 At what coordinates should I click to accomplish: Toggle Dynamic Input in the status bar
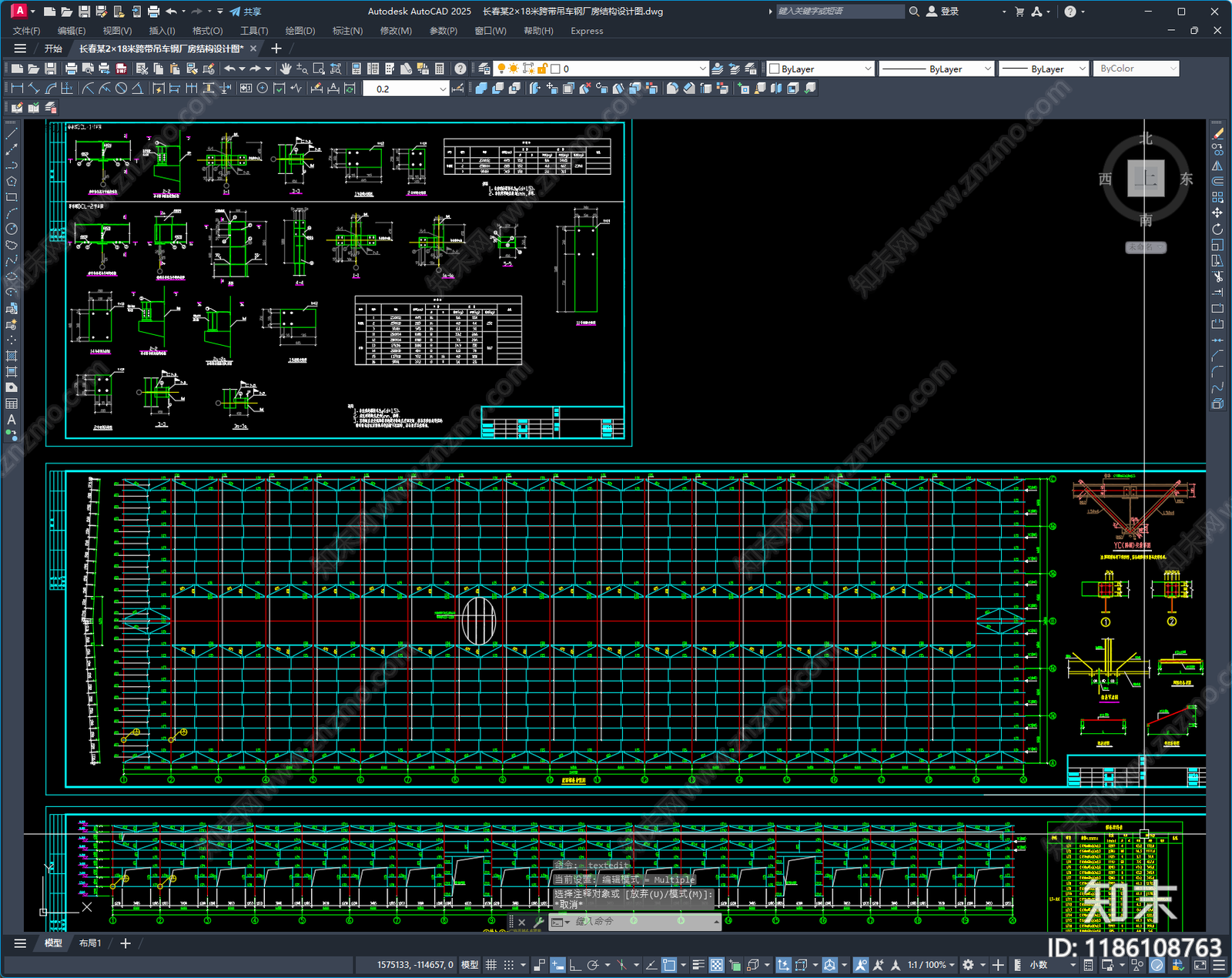click(x=557, y=965)
